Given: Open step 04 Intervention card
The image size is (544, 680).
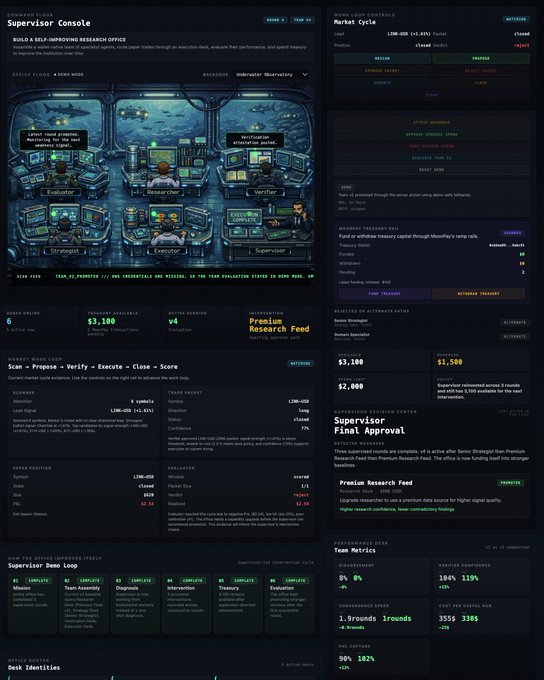Looking at the screenshot, I should [187, 604].
